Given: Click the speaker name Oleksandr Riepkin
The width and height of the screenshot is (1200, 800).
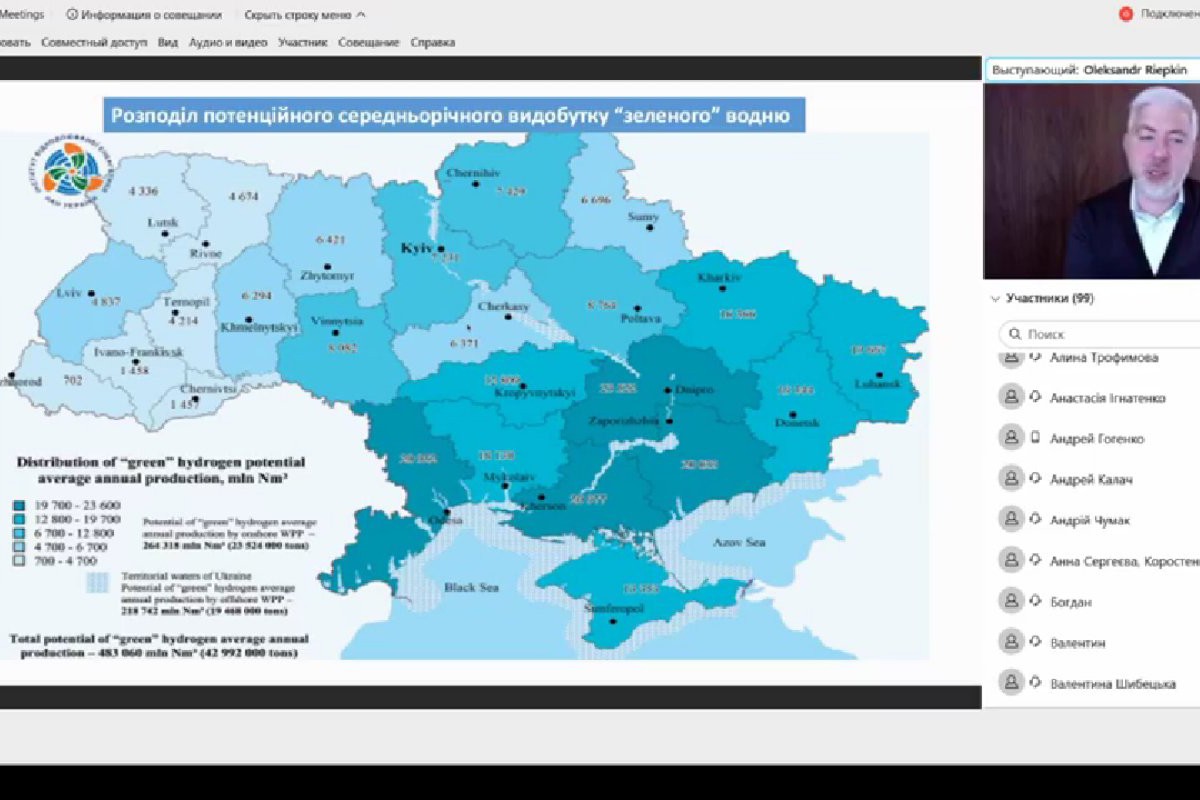Looking at the screenshot, I should [1135, 70].
